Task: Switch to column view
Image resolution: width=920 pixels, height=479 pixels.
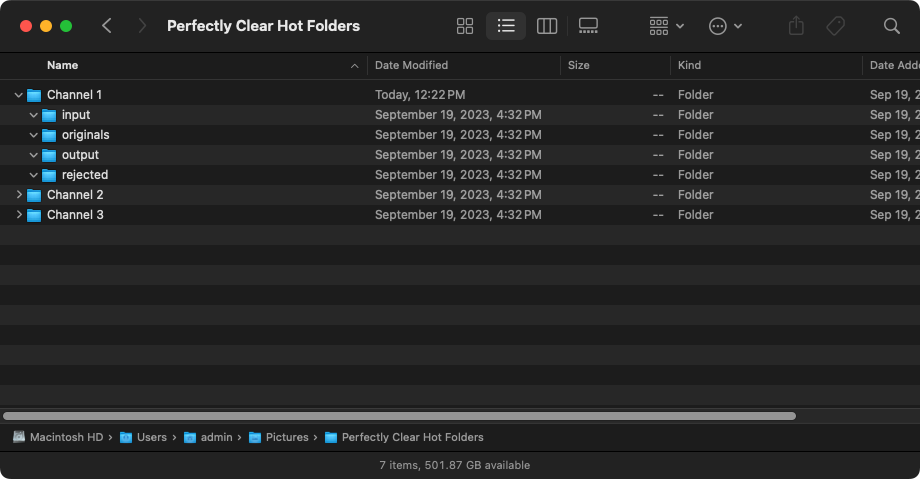Action: [x=547, y=26]
